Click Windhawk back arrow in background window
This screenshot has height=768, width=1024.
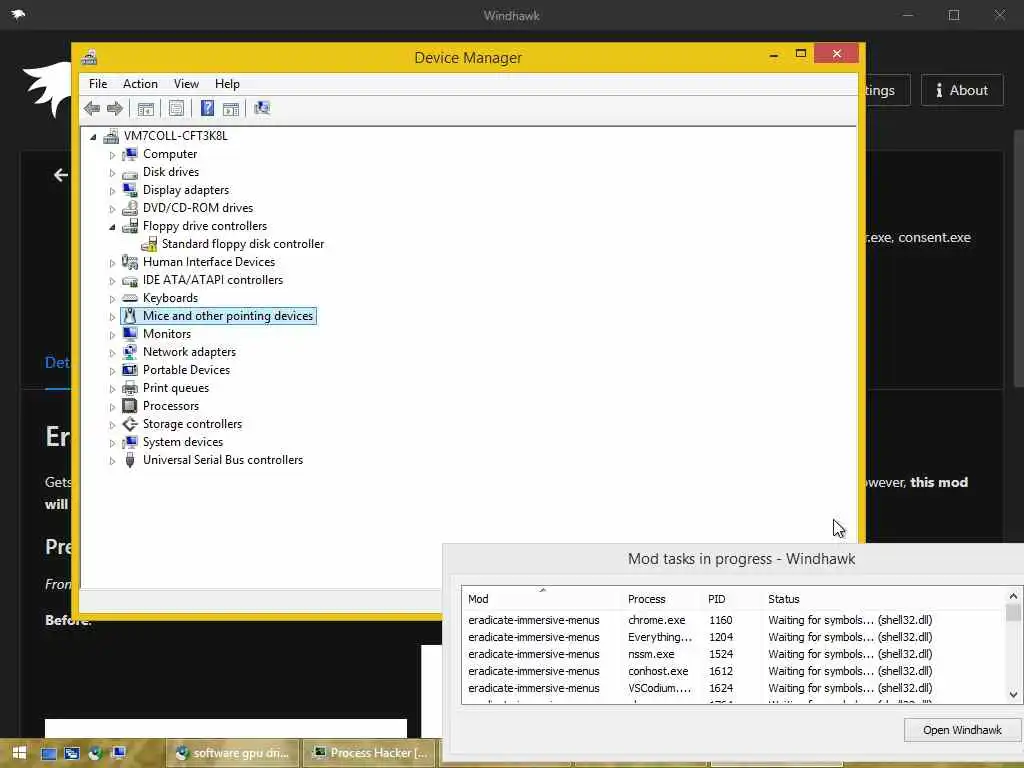coord(61,175)
